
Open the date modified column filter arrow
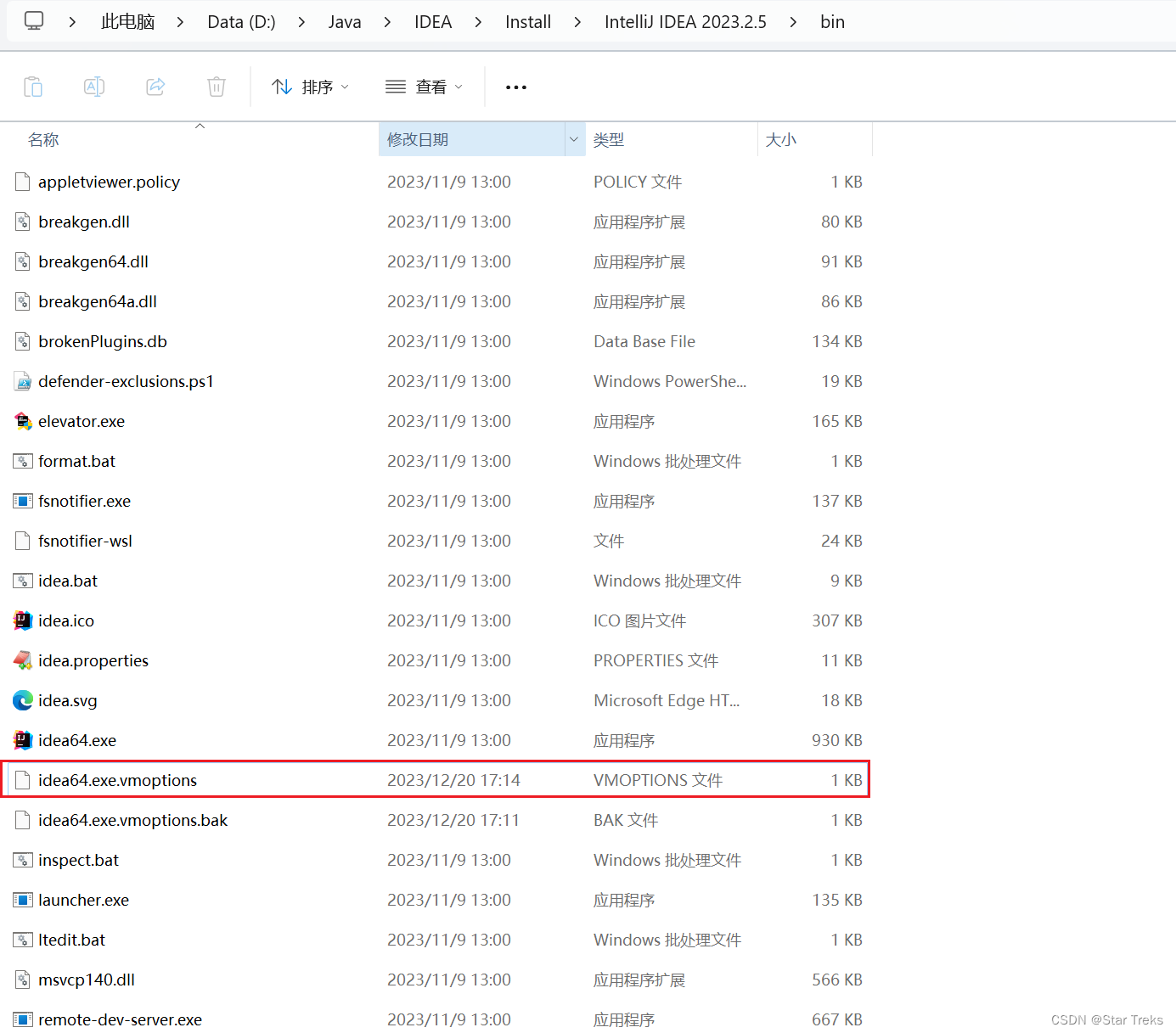(x=574, y=139)
